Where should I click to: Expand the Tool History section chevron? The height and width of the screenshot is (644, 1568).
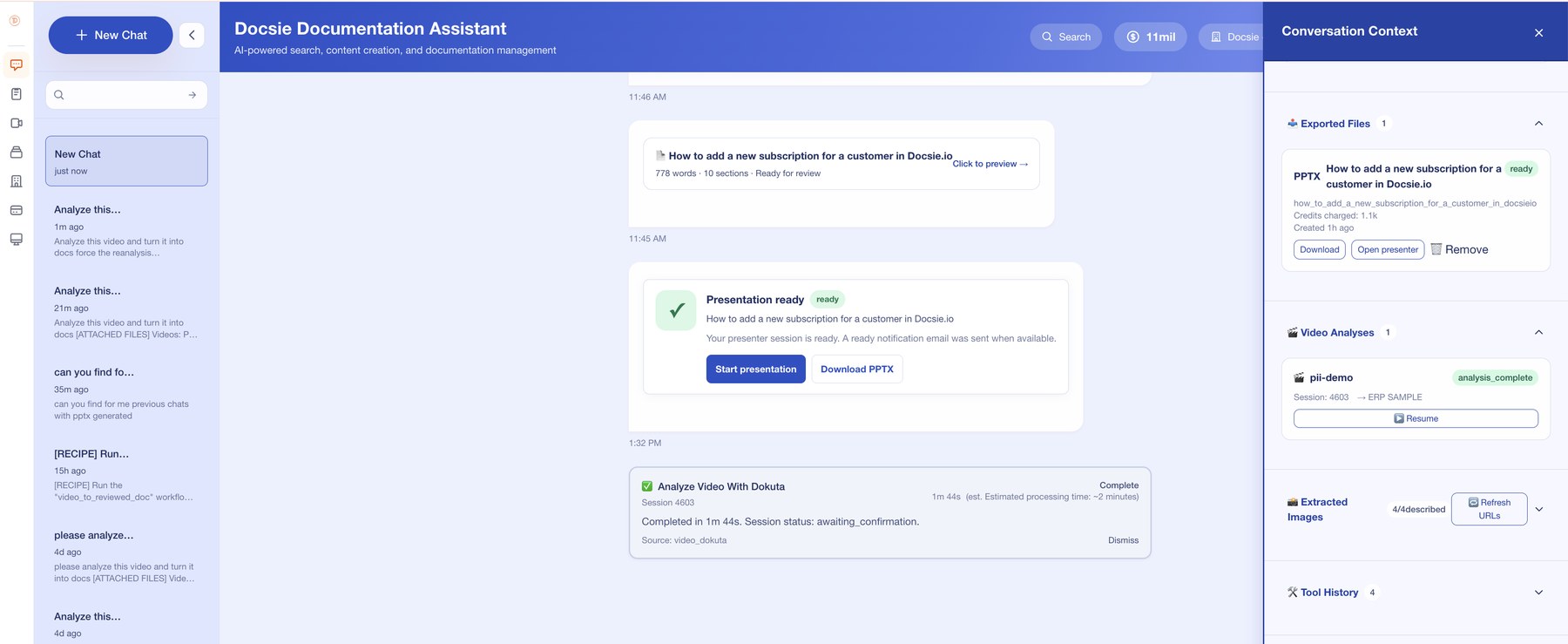pyautogui.click(x=1538, y=593)
